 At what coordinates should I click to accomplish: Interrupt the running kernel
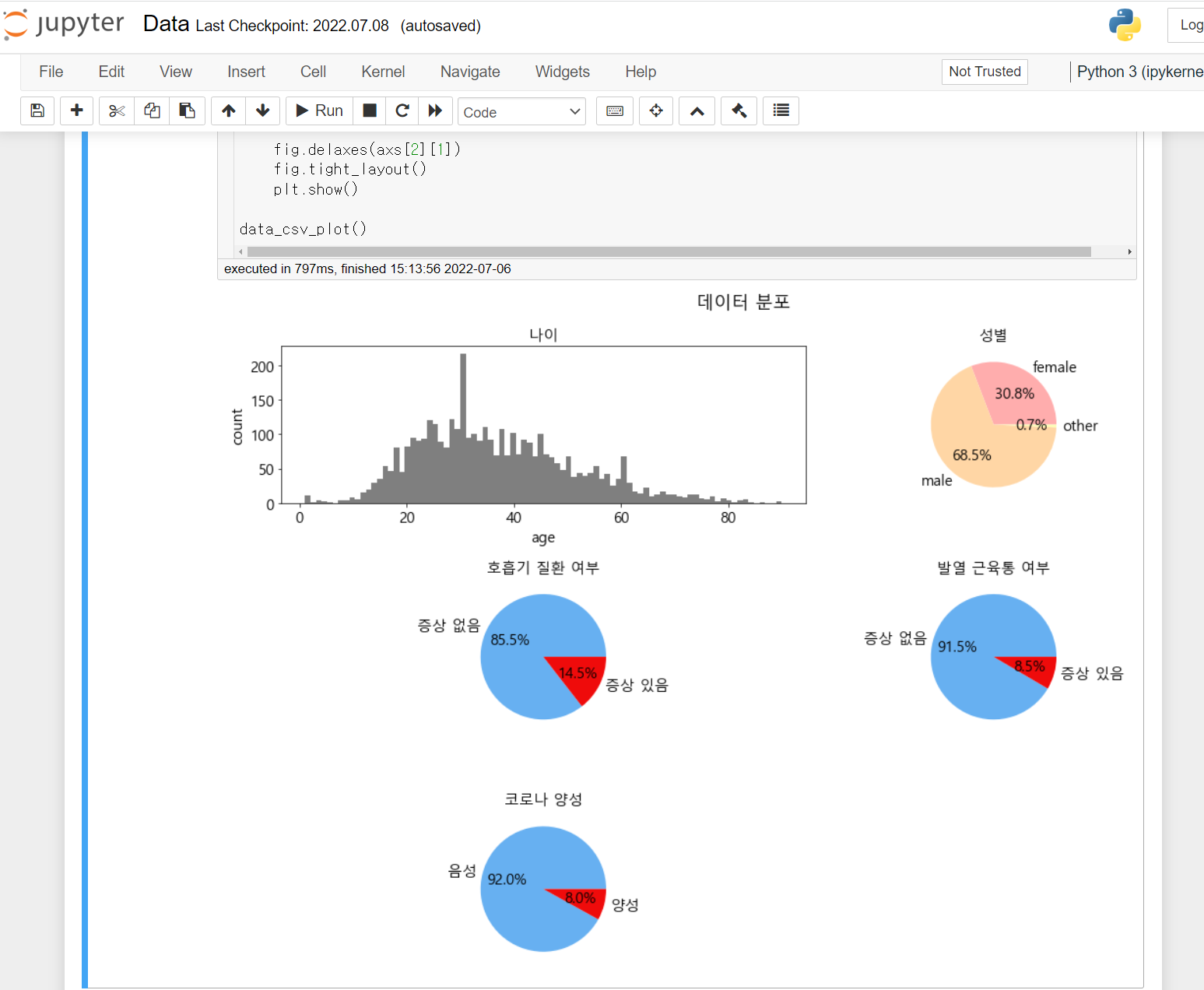coord(369,111)
